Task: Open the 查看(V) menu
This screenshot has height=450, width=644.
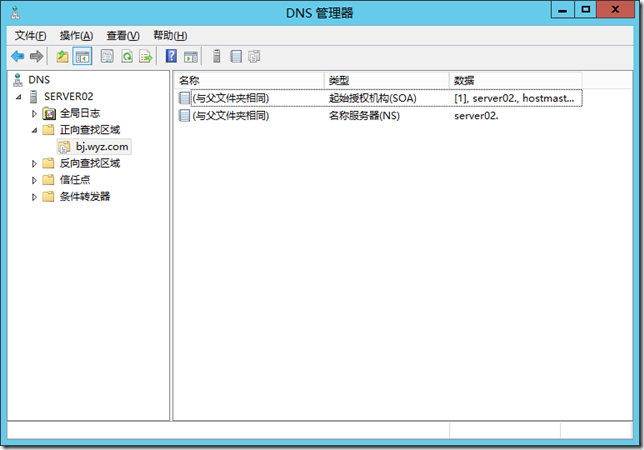Action: [123, 36]
